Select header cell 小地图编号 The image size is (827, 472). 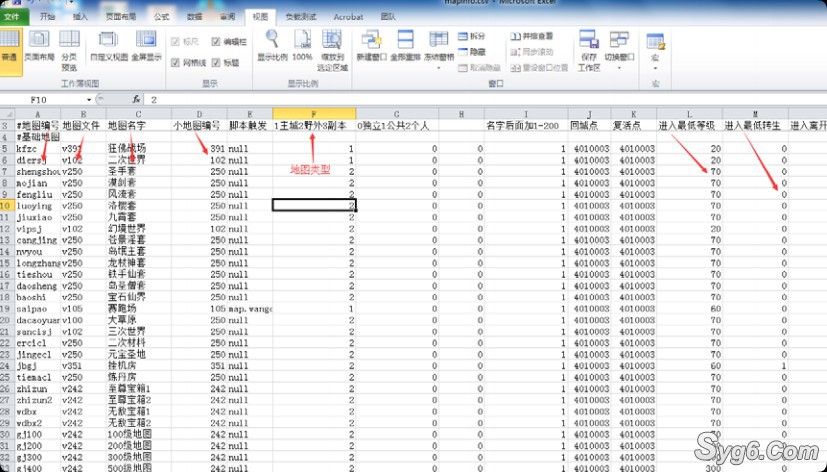199,126
